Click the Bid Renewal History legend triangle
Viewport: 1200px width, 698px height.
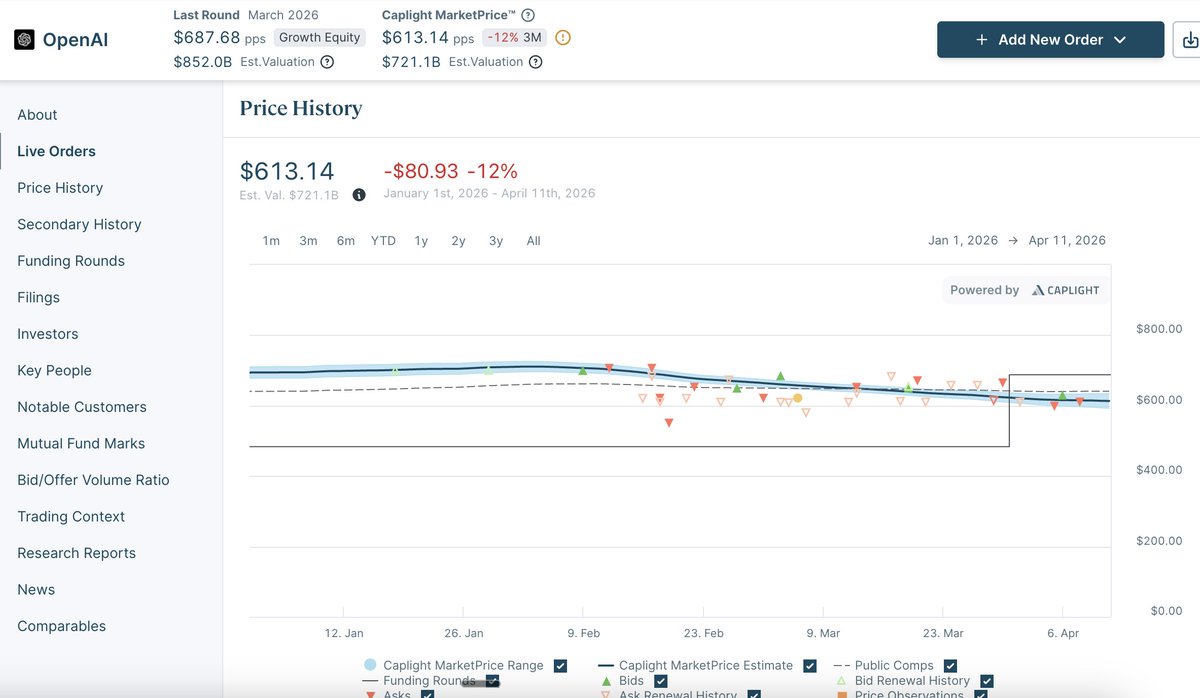pyautogui.click(x=841, y=681)
